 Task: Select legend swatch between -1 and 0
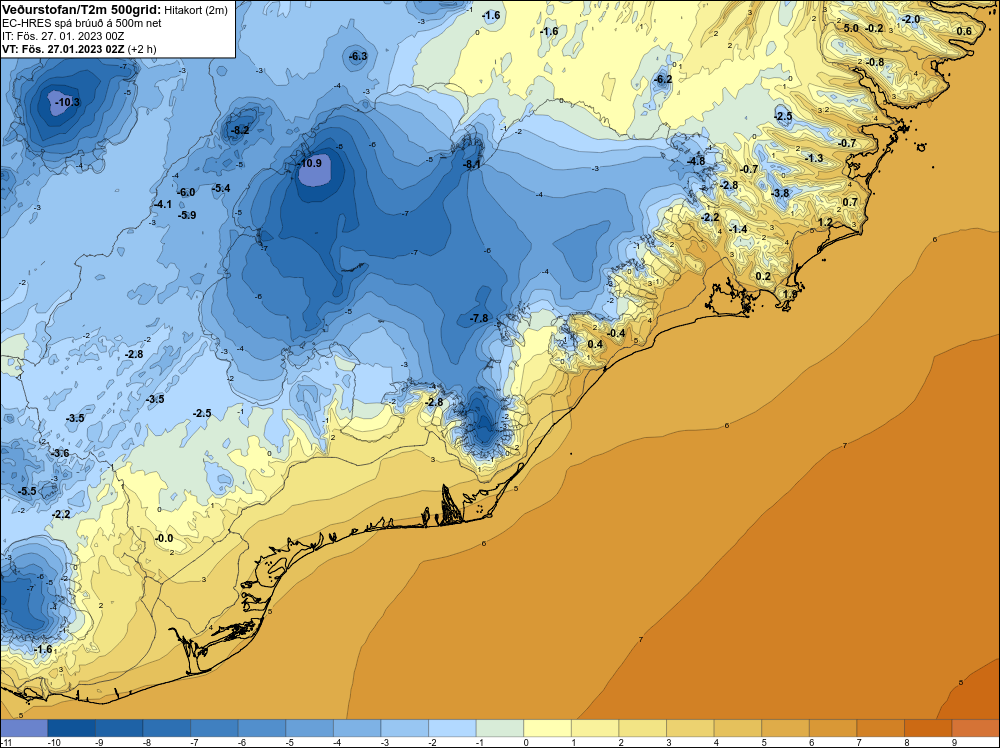[x=500, y=728]
